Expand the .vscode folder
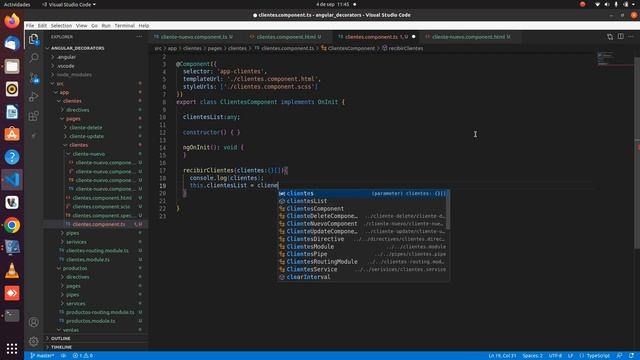The image size is (640, 360). (x=65, y=66)
